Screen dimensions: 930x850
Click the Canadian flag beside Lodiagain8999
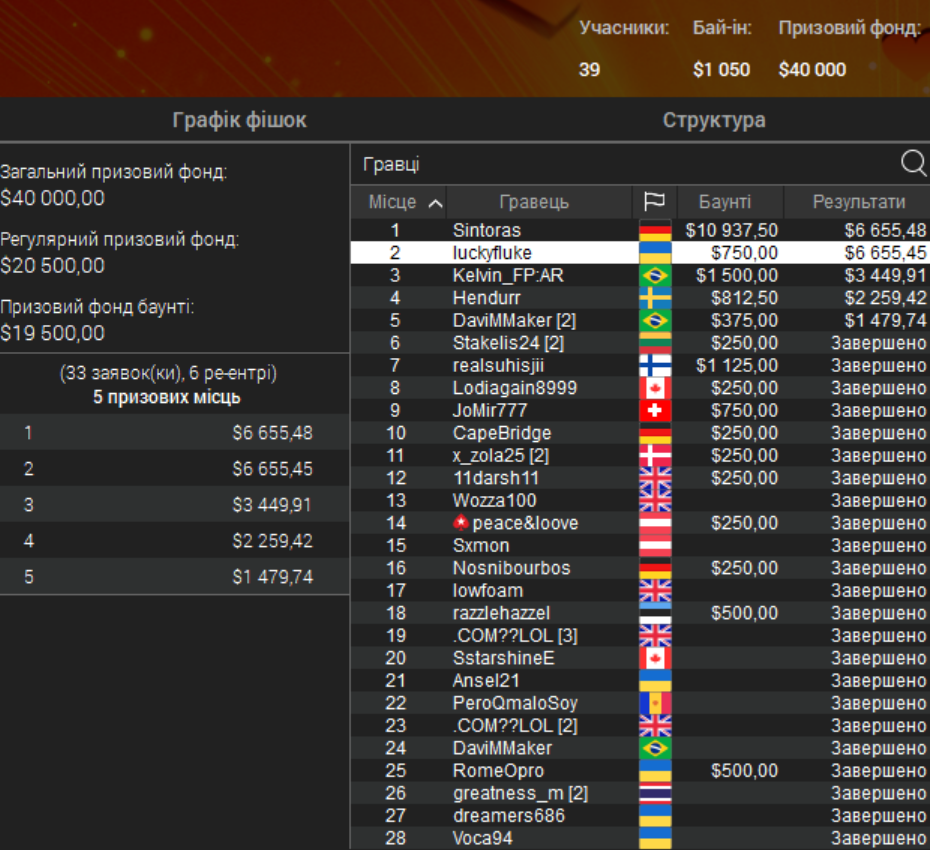655,388
